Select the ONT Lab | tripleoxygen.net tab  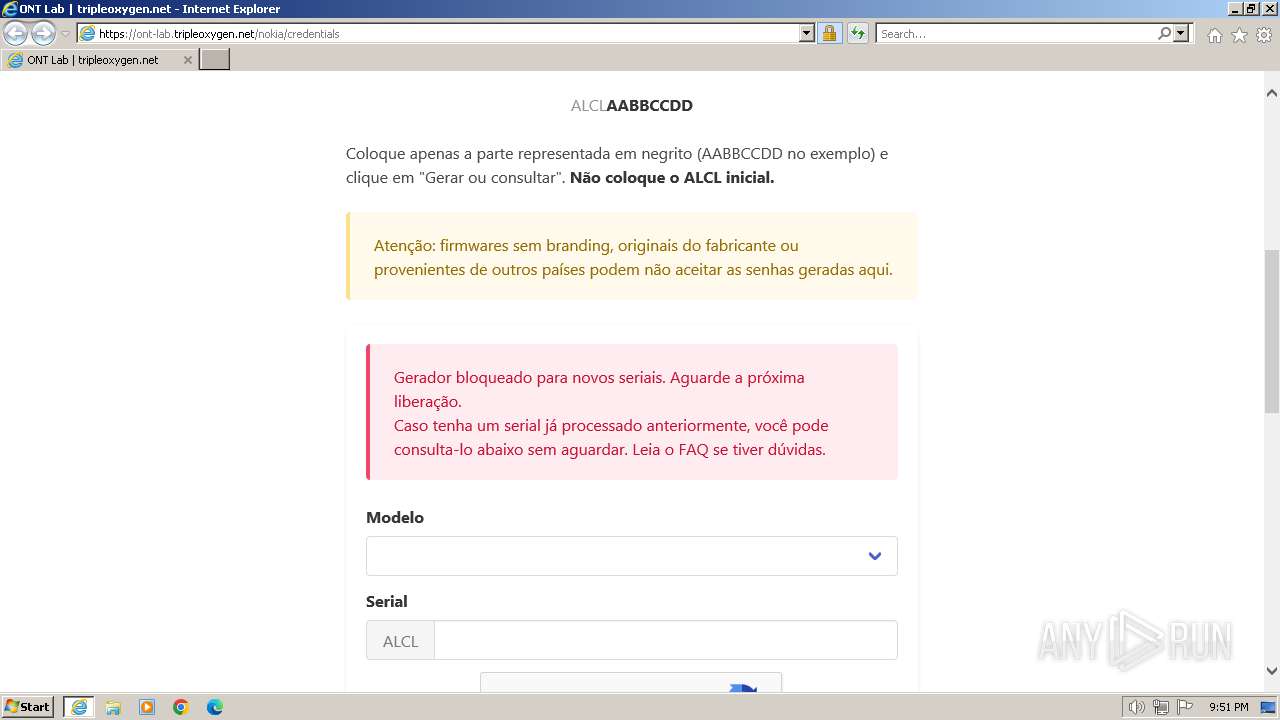[x=99, y=60]
